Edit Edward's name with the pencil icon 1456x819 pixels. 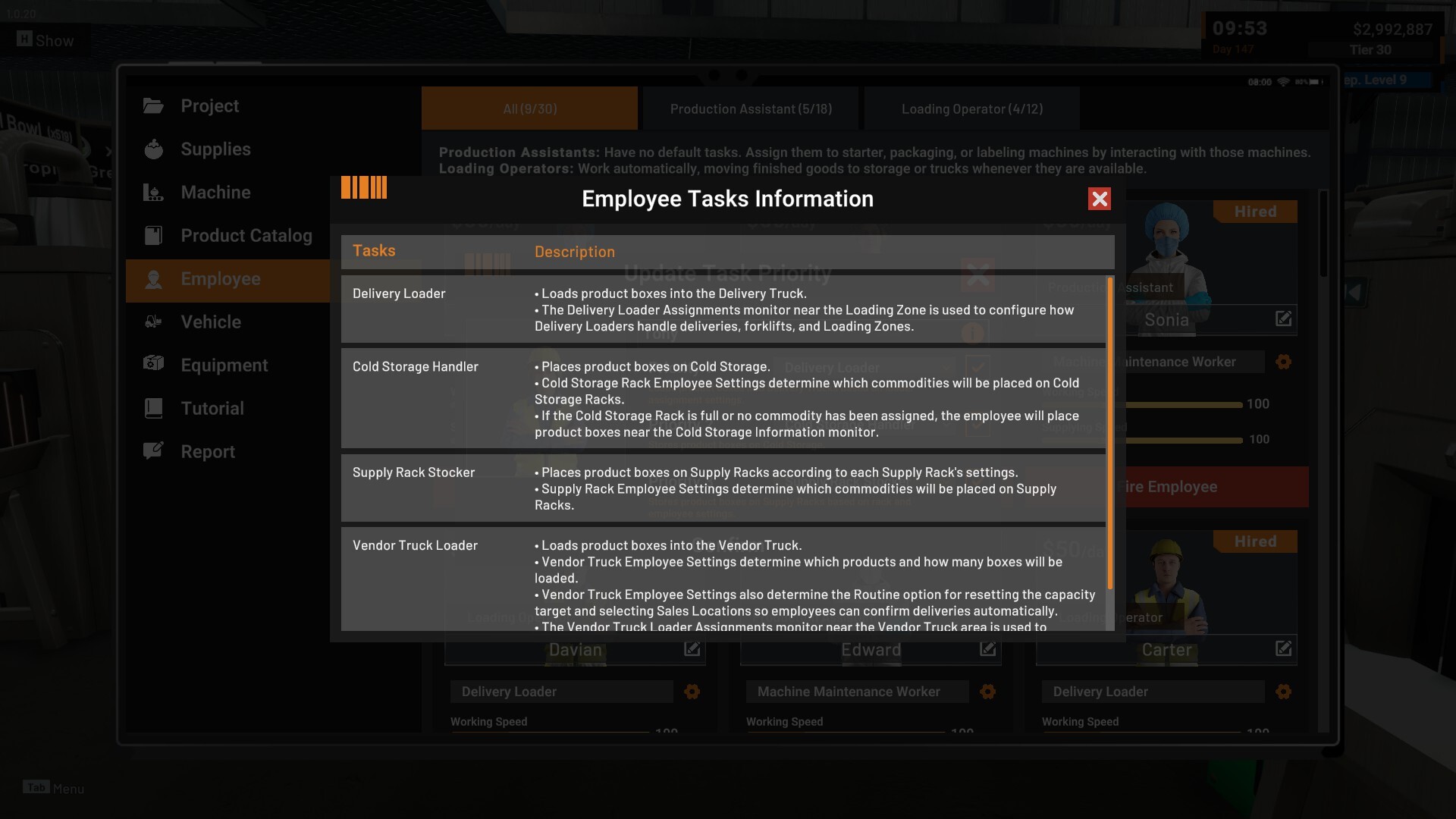tap(987, 648)
